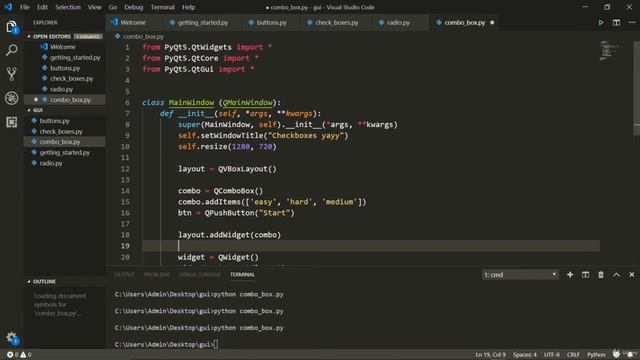Screen dimensions: 640x360
Task: Create a new terminal with plus icon
Action: (570, 275)
